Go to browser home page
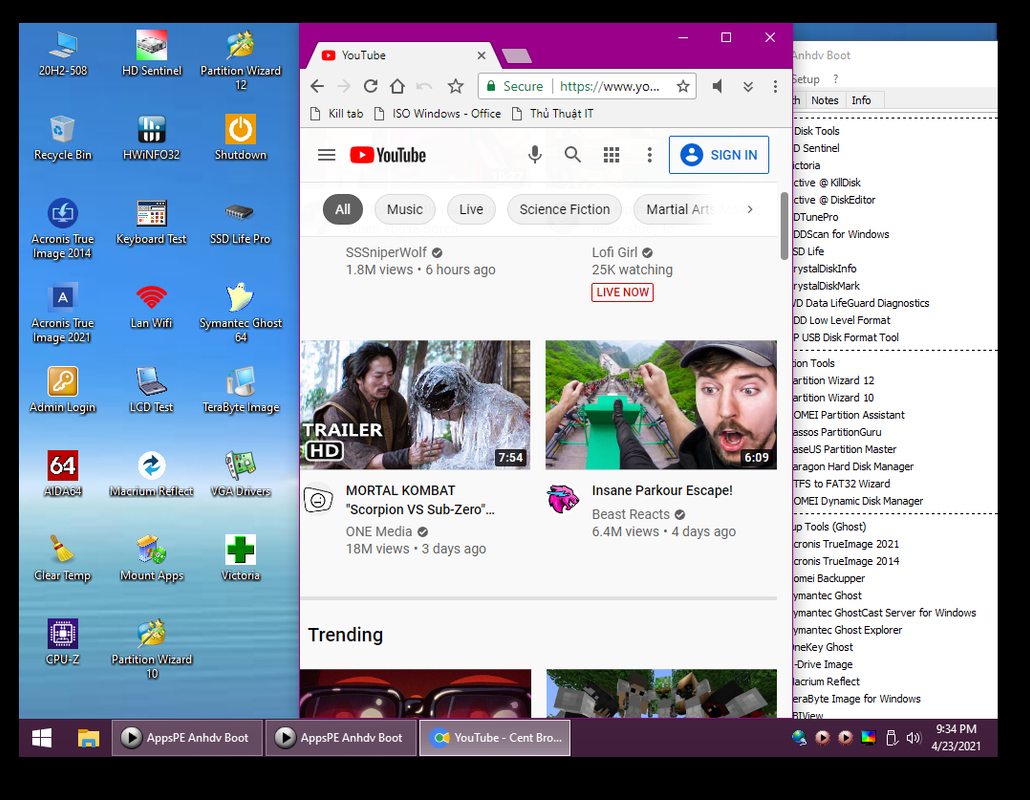This screenshot has width=1030, height=800. point(397,86)
